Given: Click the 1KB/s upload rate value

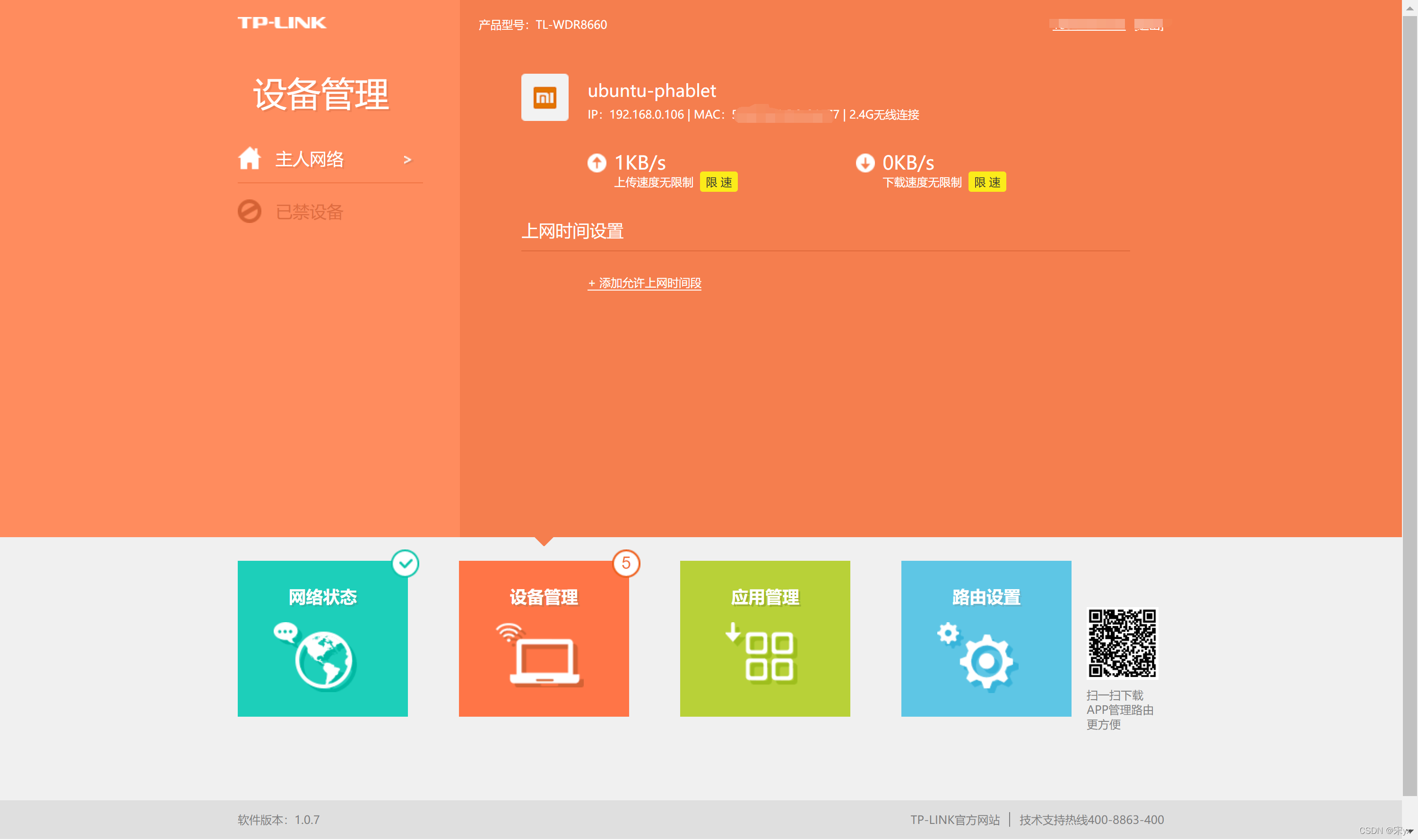Looking at the screenshot, I should [640, 163].
